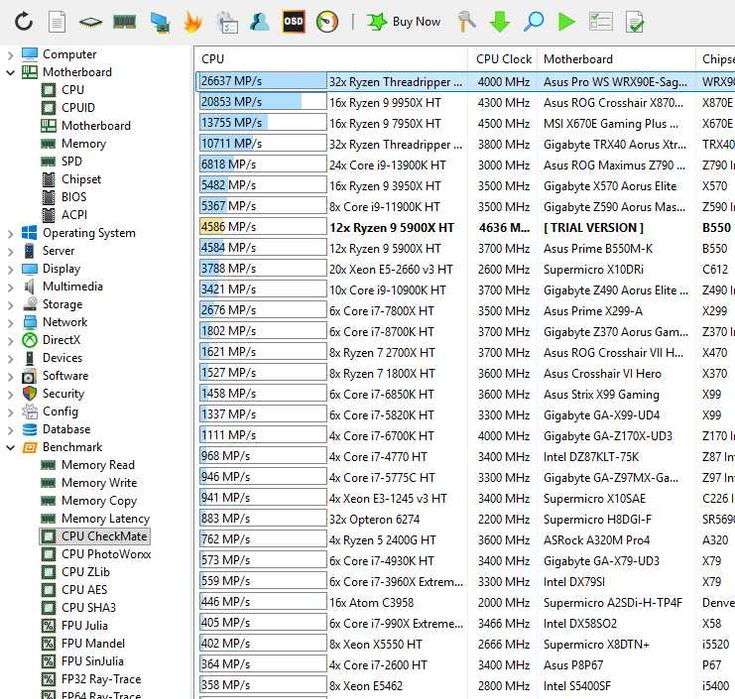
Task: Open FPU SinJulia benchmark
Action: pos(92,661)
